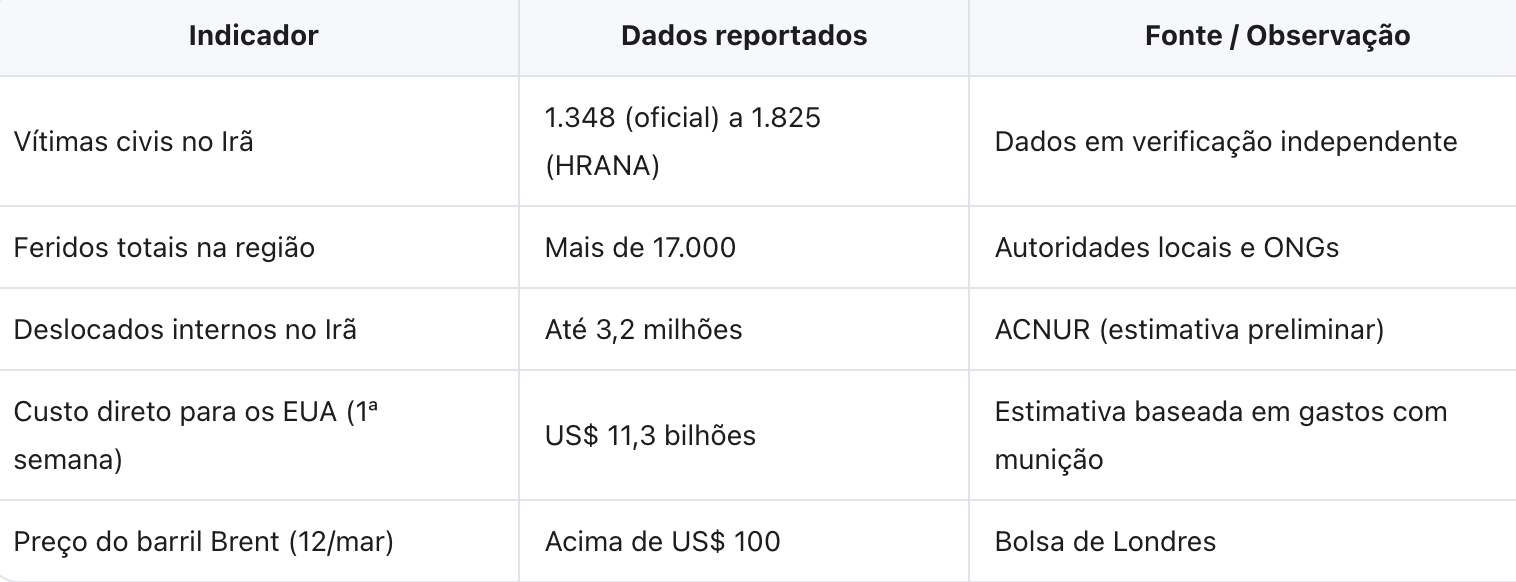This screenshot has width=1516, height=582.
Task: Click the word munição
Action: click(x=1049, y=460)
